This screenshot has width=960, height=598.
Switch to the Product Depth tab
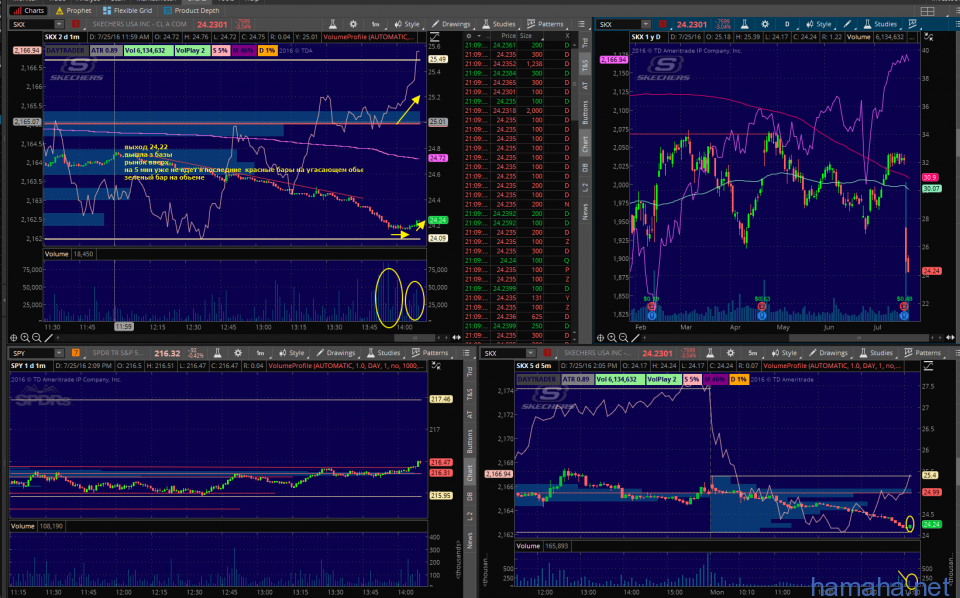[192, 10]
